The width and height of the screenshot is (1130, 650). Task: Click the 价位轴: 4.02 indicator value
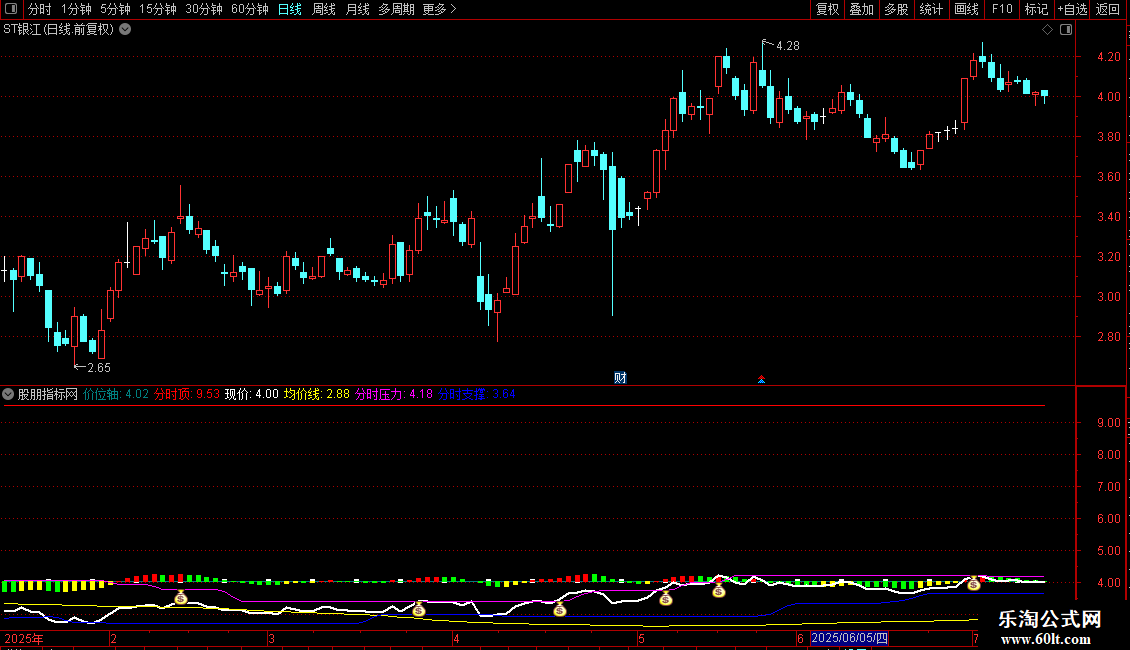[x=116, y=394]
